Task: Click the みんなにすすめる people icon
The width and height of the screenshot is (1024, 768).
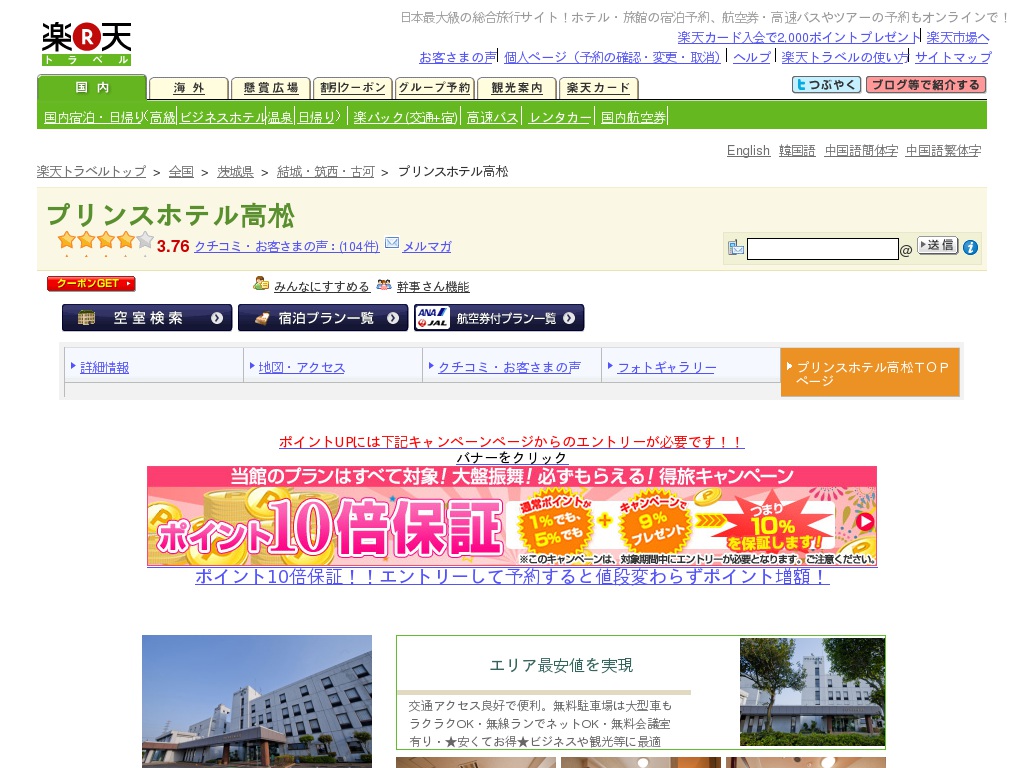Action: tap(261, 284)
